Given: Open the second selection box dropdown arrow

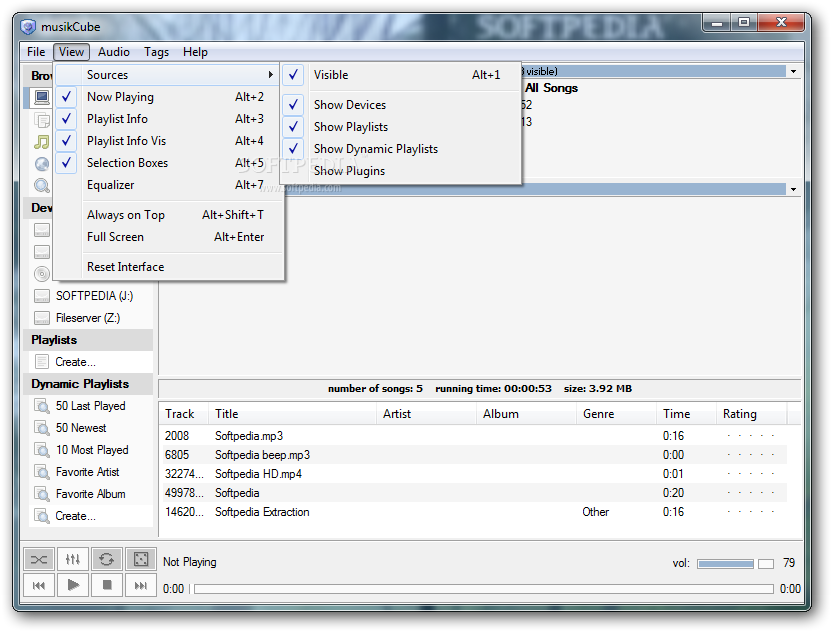Looking at the screenshot, I should coord(793,189).
